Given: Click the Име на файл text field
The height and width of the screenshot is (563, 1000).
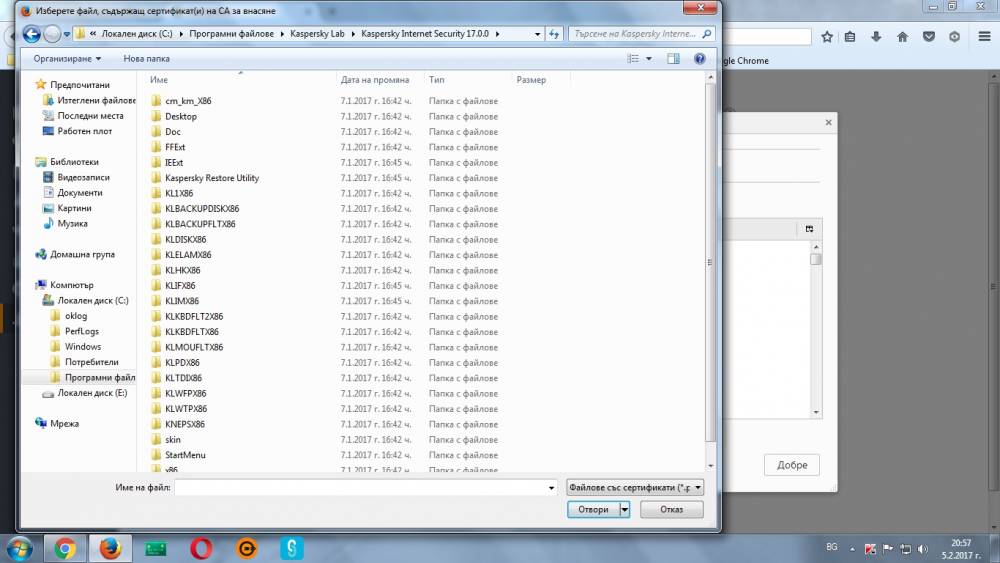Looking at the screenshot, I should tap(360, 487).
